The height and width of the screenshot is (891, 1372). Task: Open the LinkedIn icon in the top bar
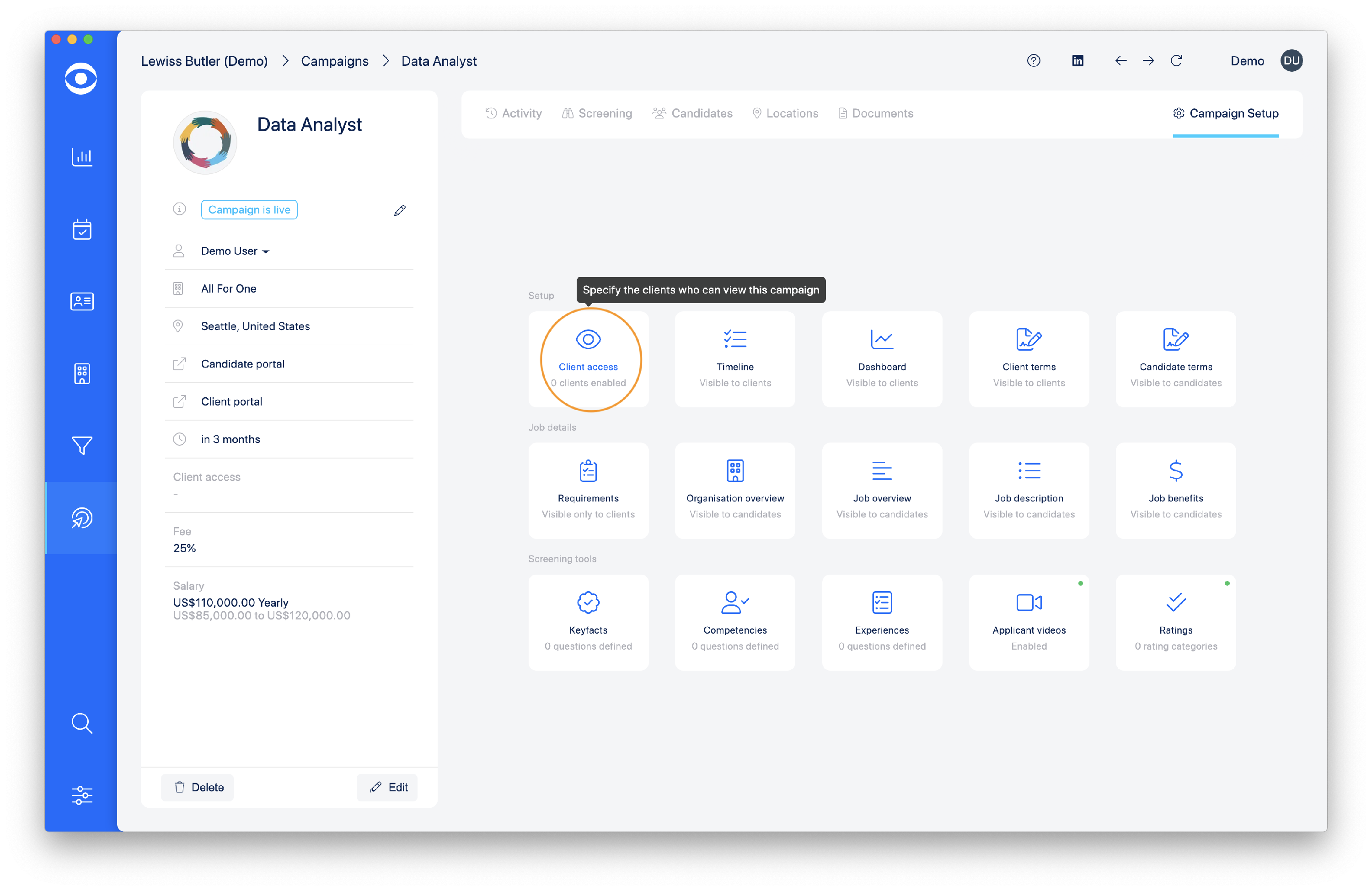(1077, 60)
